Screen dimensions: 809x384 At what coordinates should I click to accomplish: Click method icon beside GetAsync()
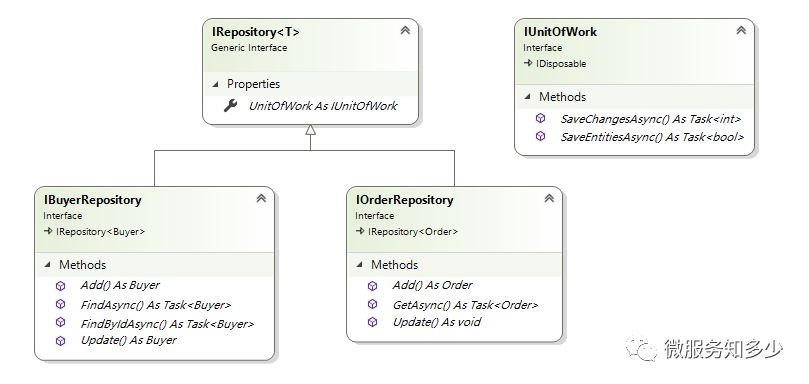tap(373, 304)
